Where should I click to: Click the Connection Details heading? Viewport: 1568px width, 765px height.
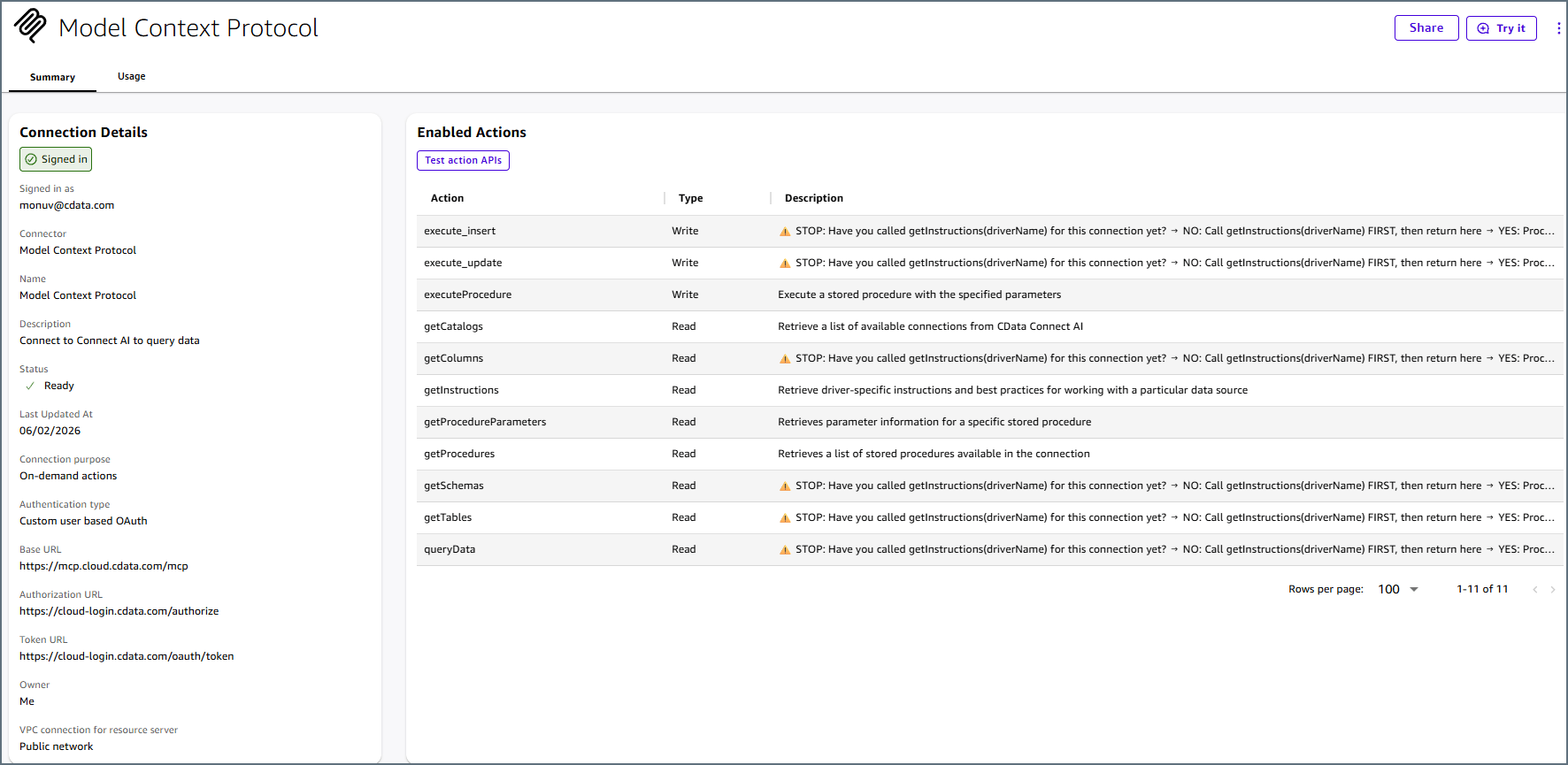click(83, 132)
